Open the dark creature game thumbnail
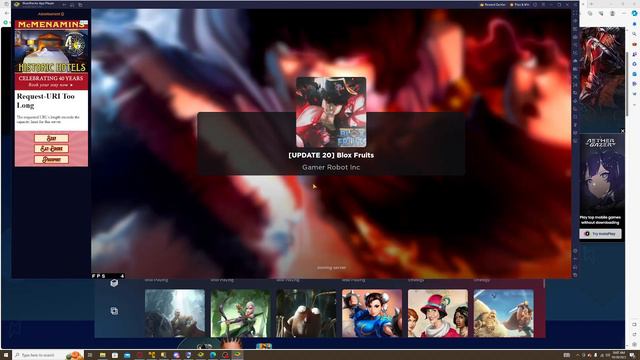 coord(306,313)
